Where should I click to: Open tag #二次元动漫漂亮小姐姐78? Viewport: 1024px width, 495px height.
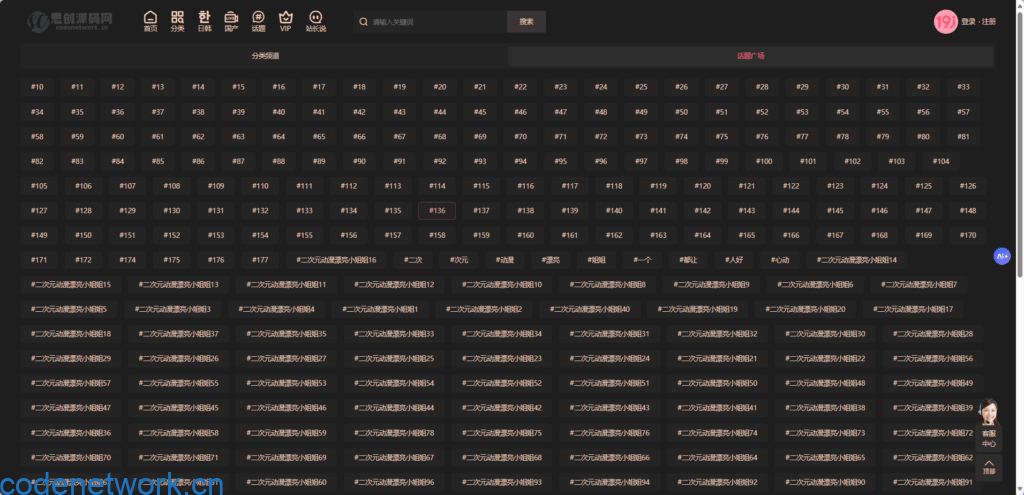[394, 433]
